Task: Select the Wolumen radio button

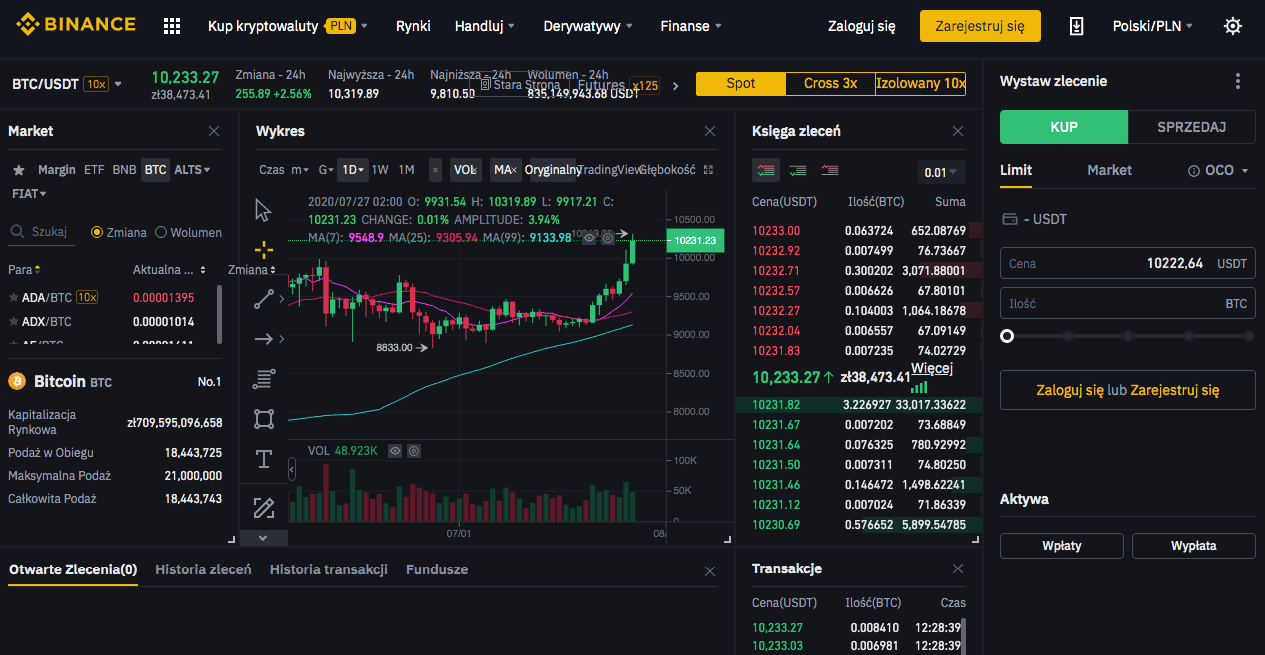Action: click(161, 232)
